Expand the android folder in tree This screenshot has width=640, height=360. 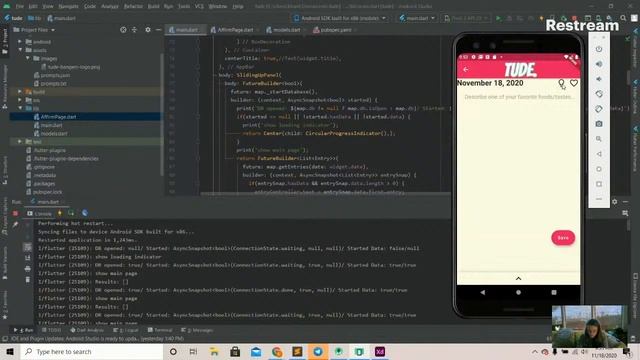(x=20, y=42)
